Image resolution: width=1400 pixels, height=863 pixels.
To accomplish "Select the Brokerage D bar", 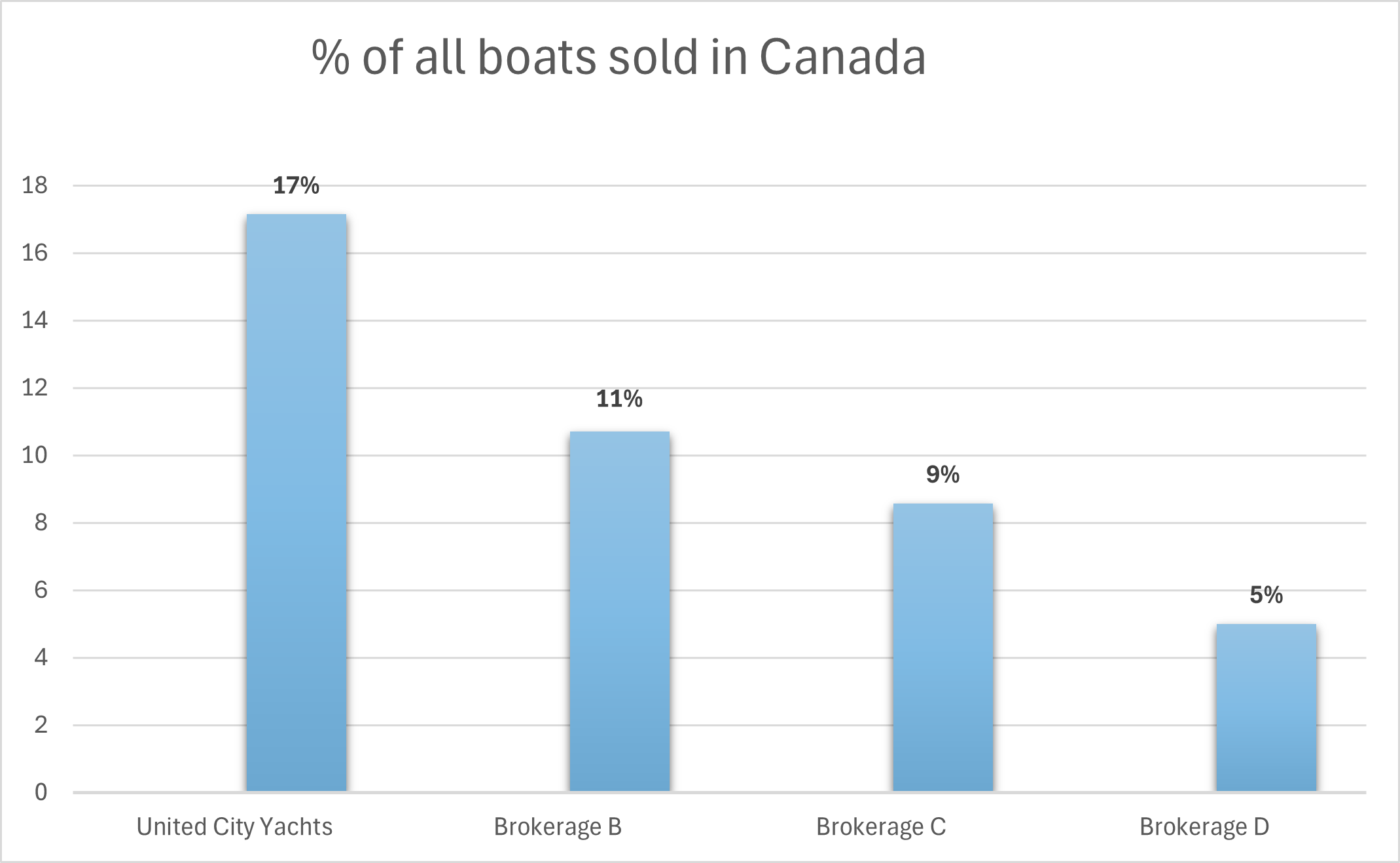I will tap(1266, 708).
